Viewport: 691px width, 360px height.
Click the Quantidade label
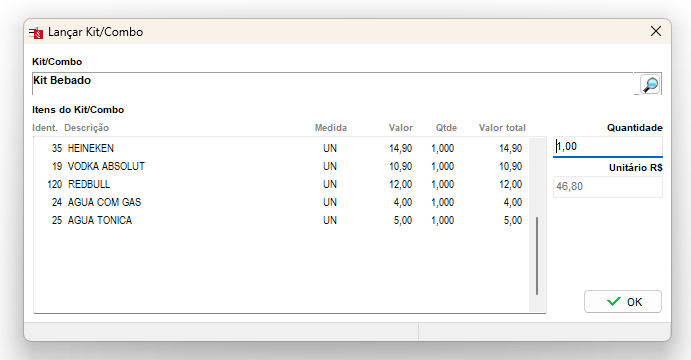point(635,128)
